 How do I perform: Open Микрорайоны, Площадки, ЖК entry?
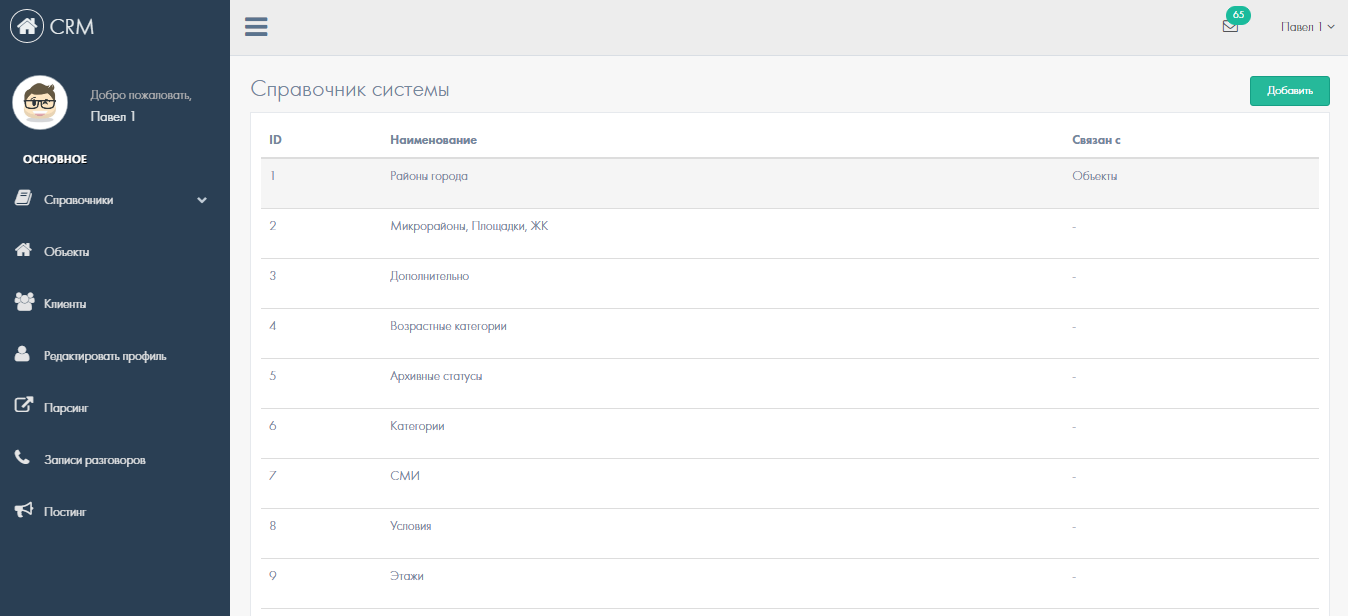[469, 226]
